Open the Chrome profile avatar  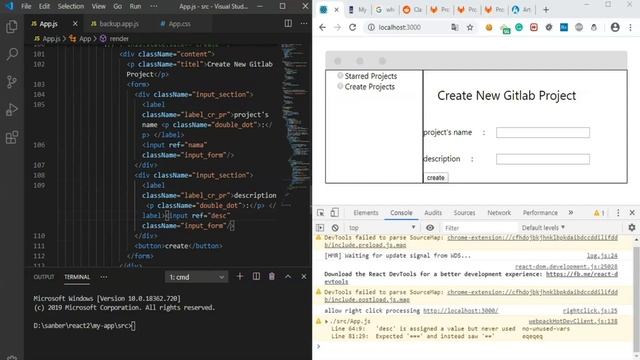(x=615, y=27)
